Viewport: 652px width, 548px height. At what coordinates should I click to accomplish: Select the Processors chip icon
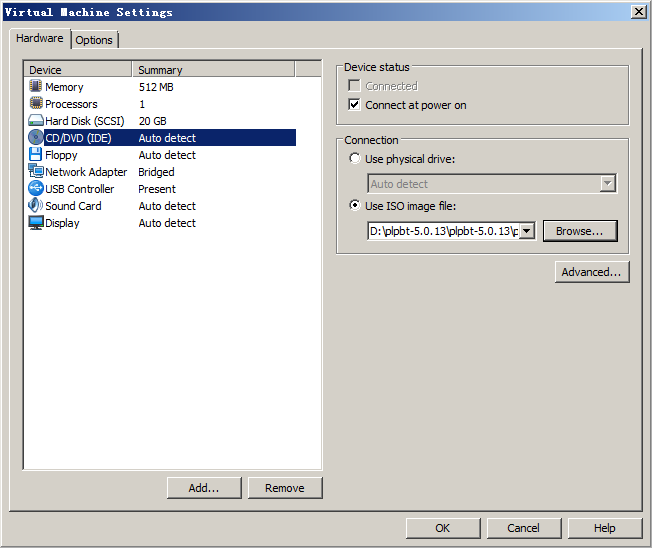[36, 104]
